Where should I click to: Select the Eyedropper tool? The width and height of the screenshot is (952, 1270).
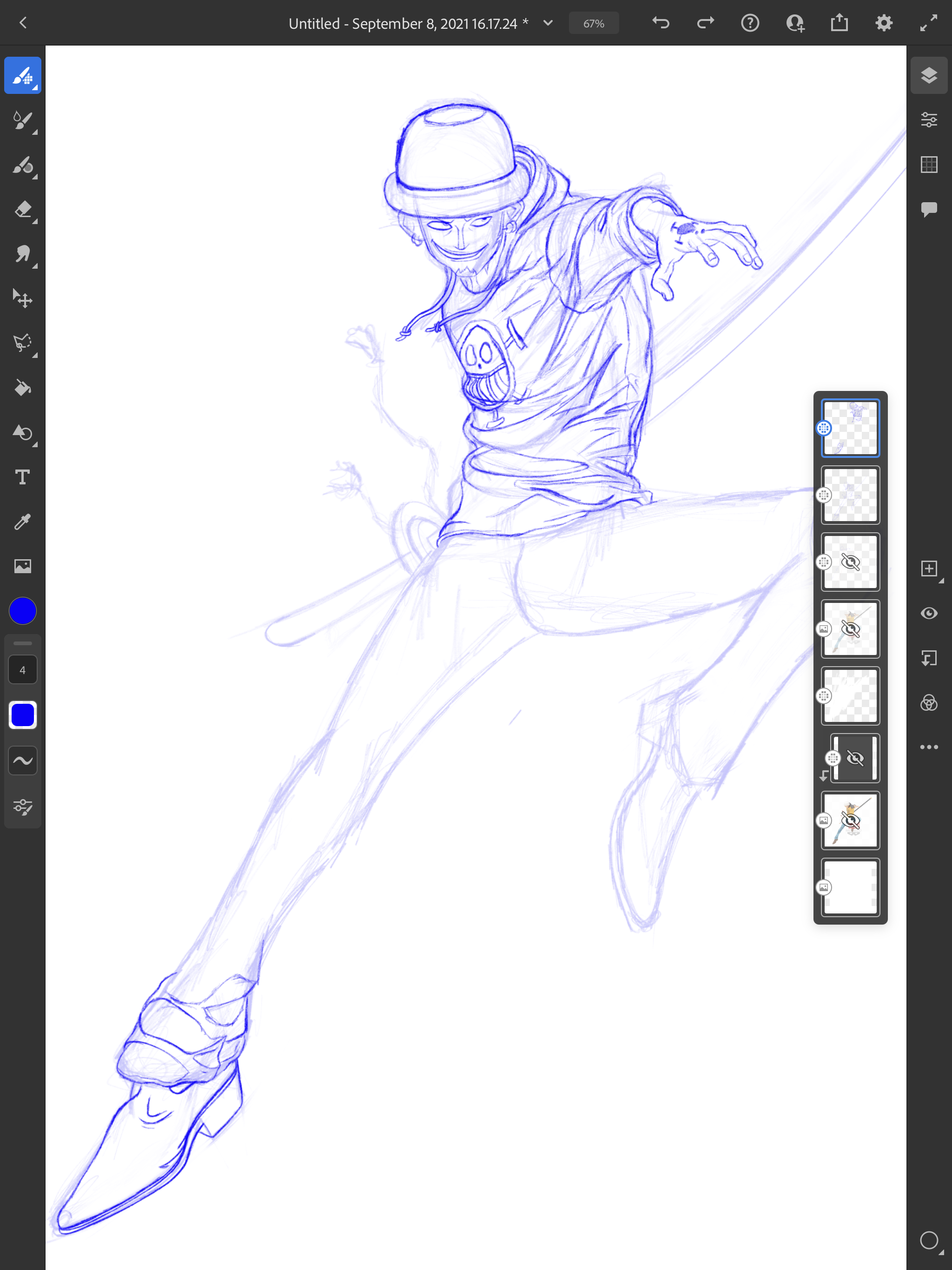[x=22, y=521]
